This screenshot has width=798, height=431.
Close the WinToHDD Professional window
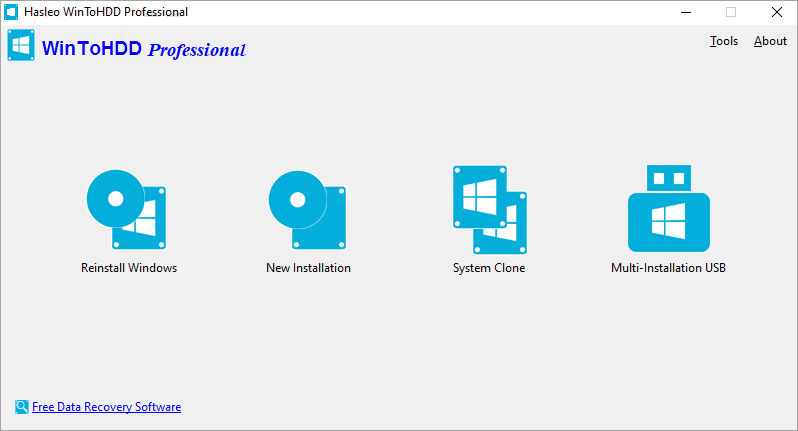coord(776,12)
